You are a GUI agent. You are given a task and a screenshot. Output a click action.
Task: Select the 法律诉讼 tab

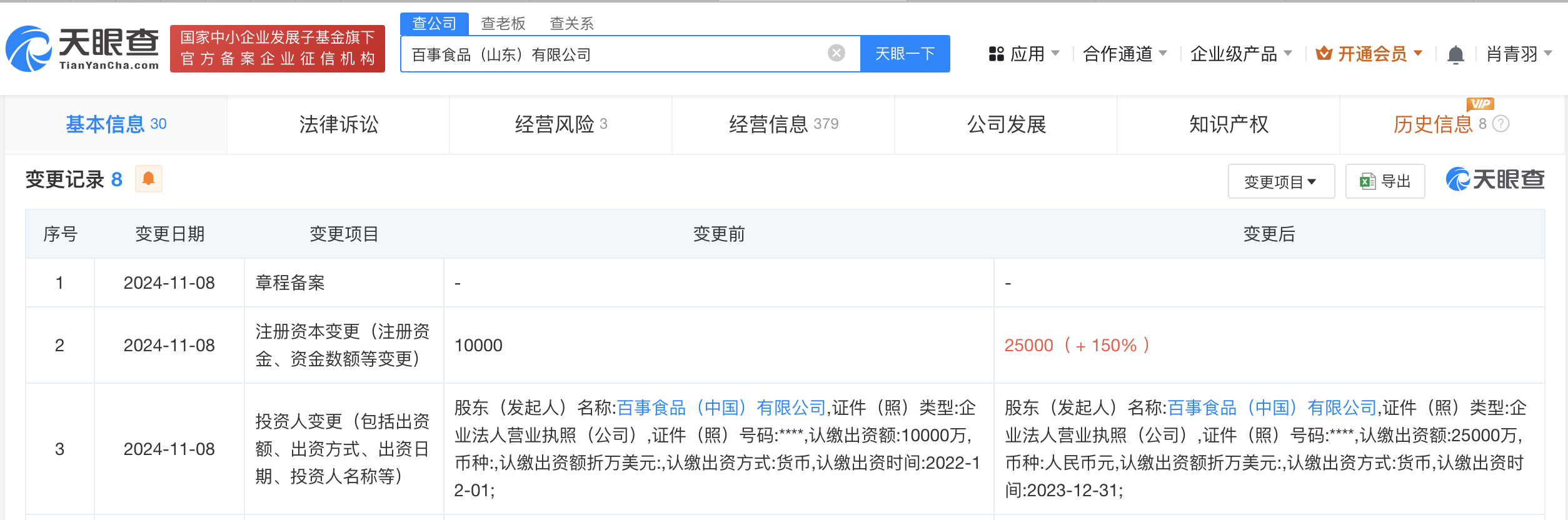pos(338,124)
